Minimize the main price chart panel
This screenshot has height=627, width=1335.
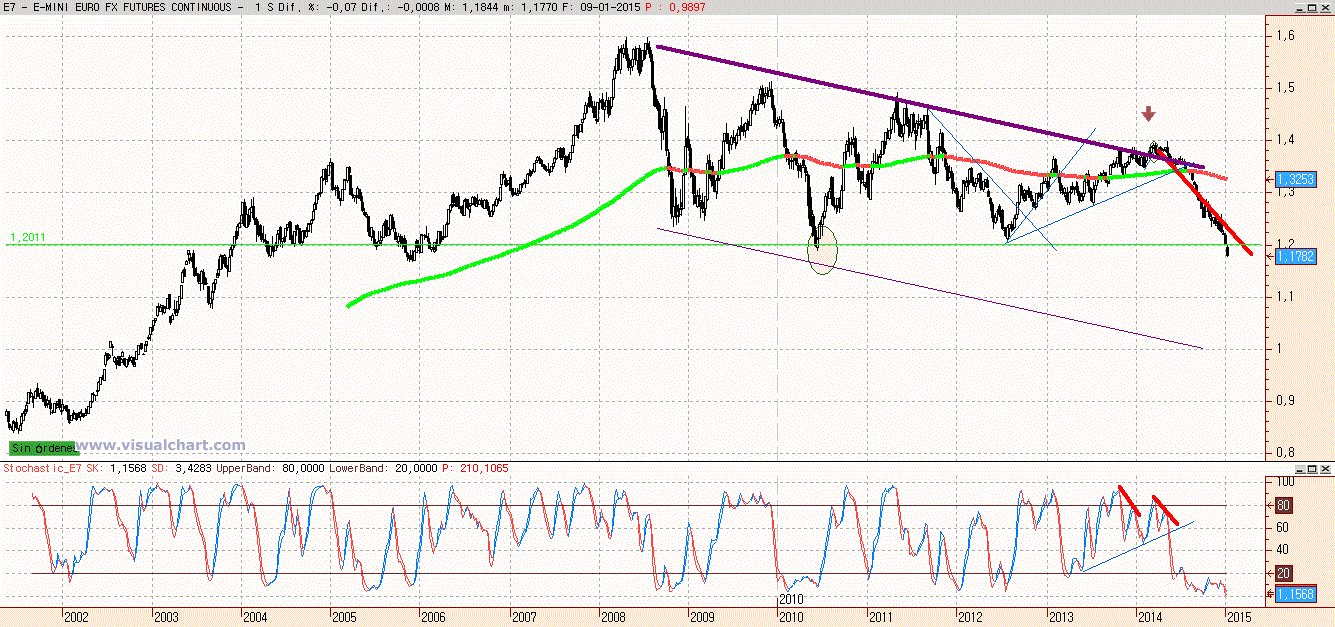pyautogui.click(x=1299, y=8)
